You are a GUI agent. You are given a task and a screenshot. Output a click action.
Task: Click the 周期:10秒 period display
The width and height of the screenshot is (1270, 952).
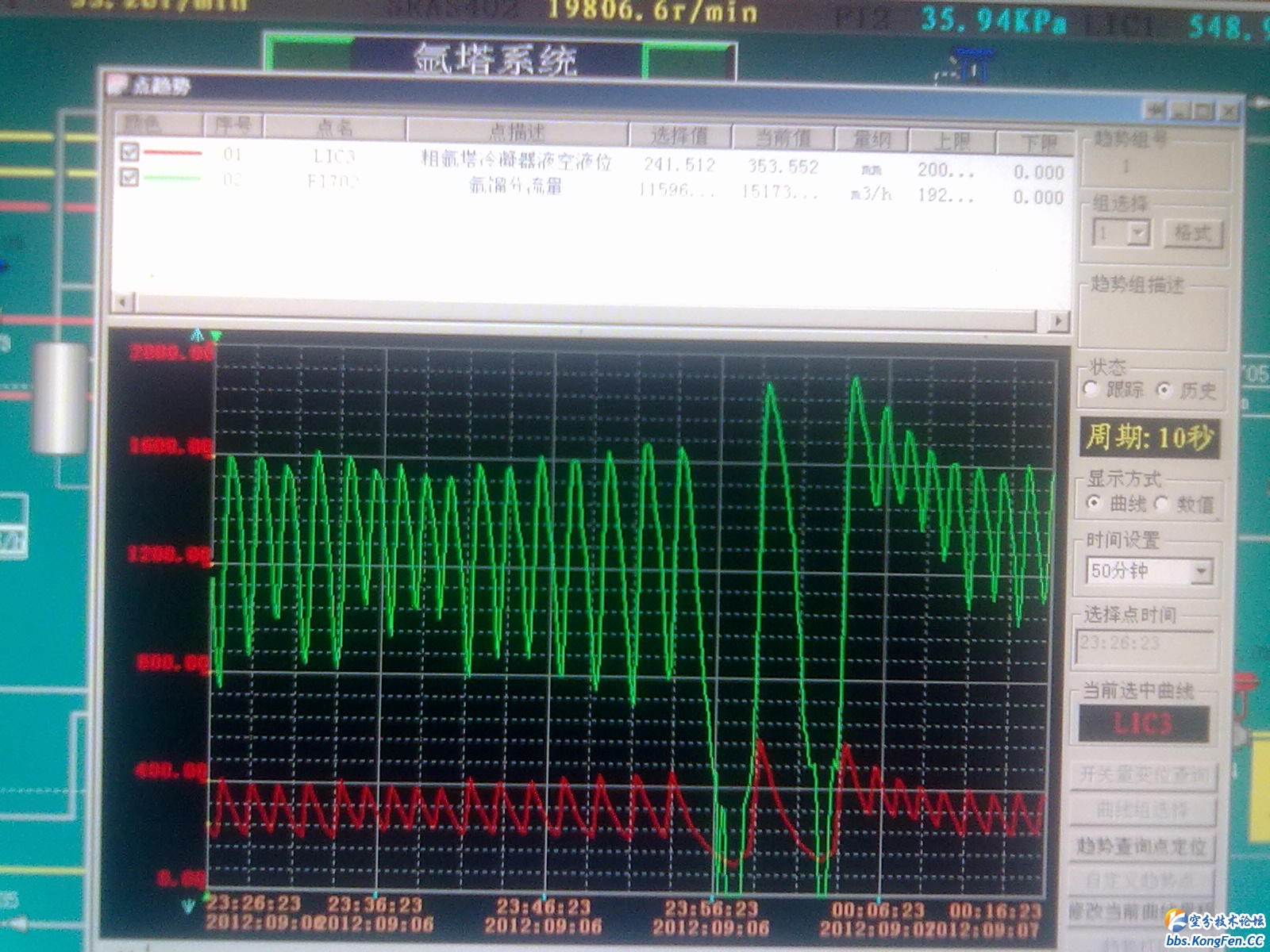(x=1149, y=437)
